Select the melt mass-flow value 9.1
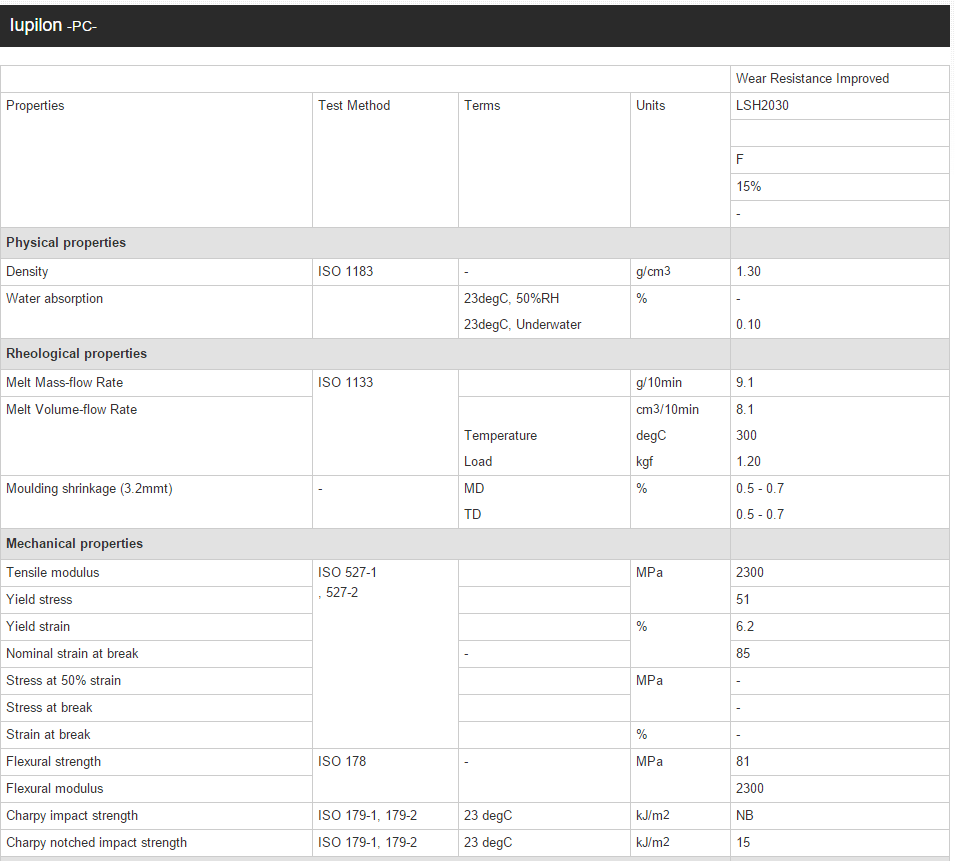 pyautogui.click(x=744, y=382)
